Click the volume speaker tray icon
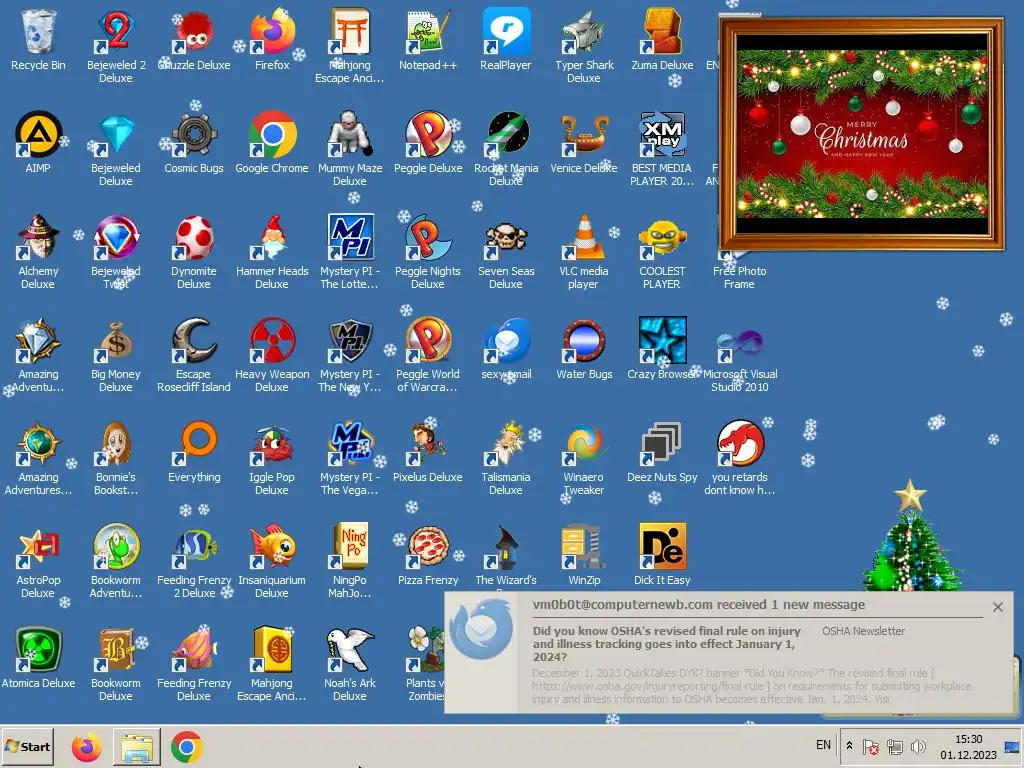Viewport: 1024px width, 768px height. click(x=918, y=746)
